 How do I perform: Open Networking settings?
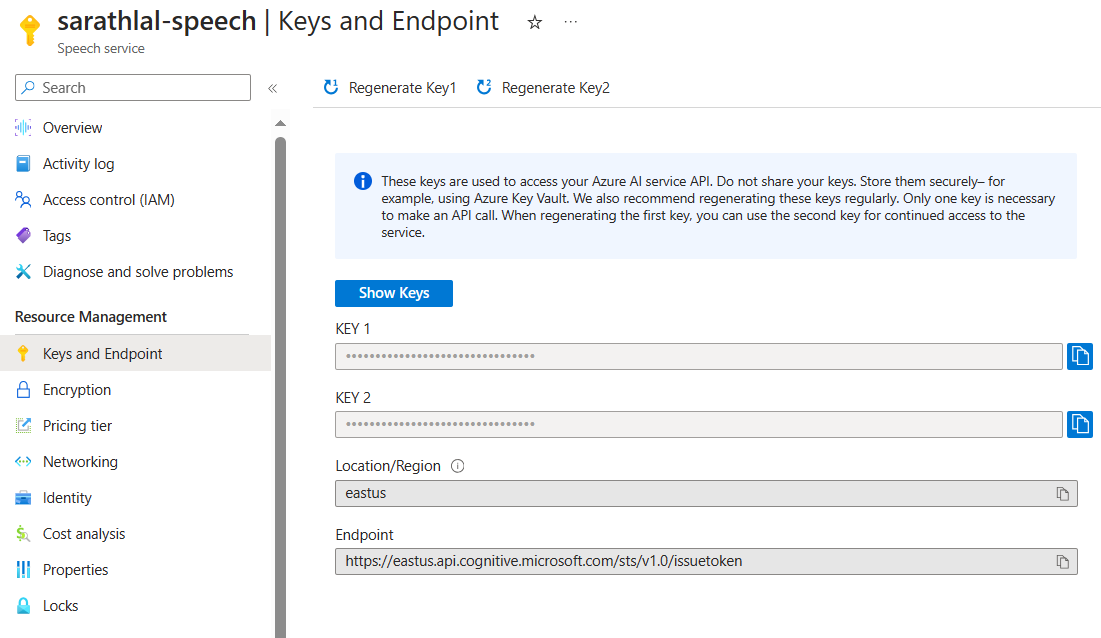[x=80, y=461]
